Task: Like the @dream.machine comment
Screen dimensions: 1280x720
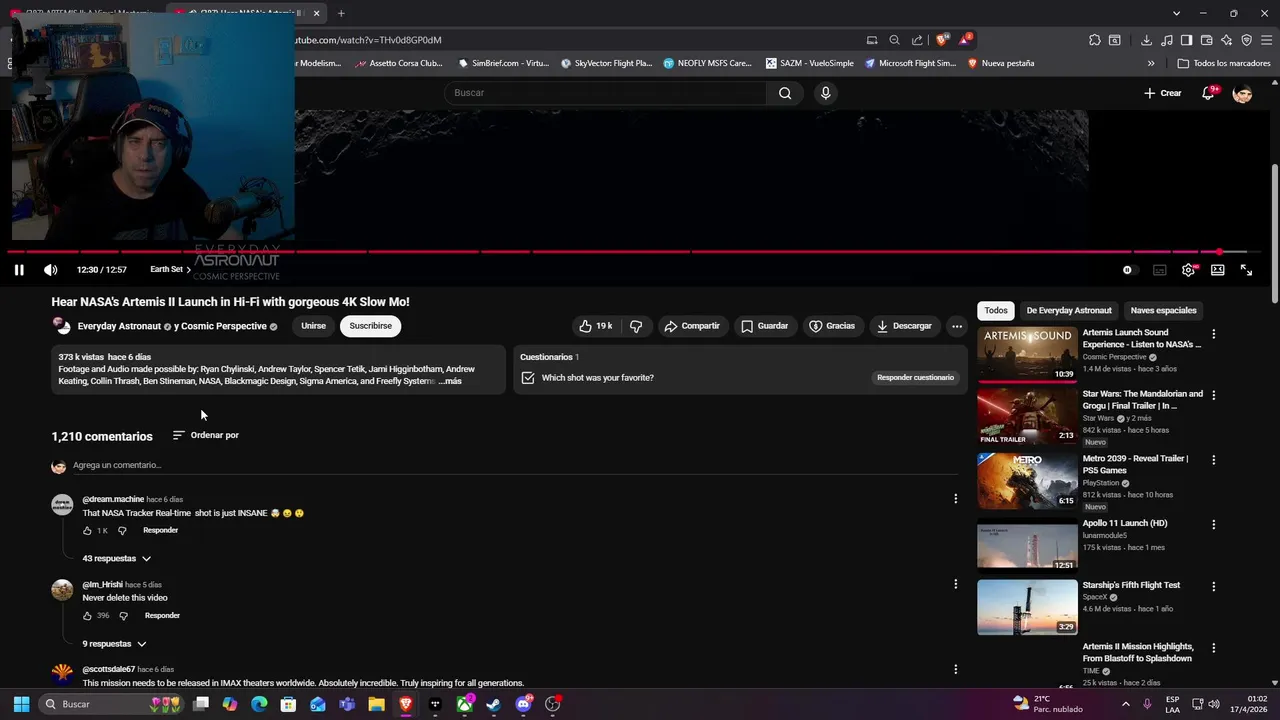Action: pyautogui.click(x=88, y=531)
